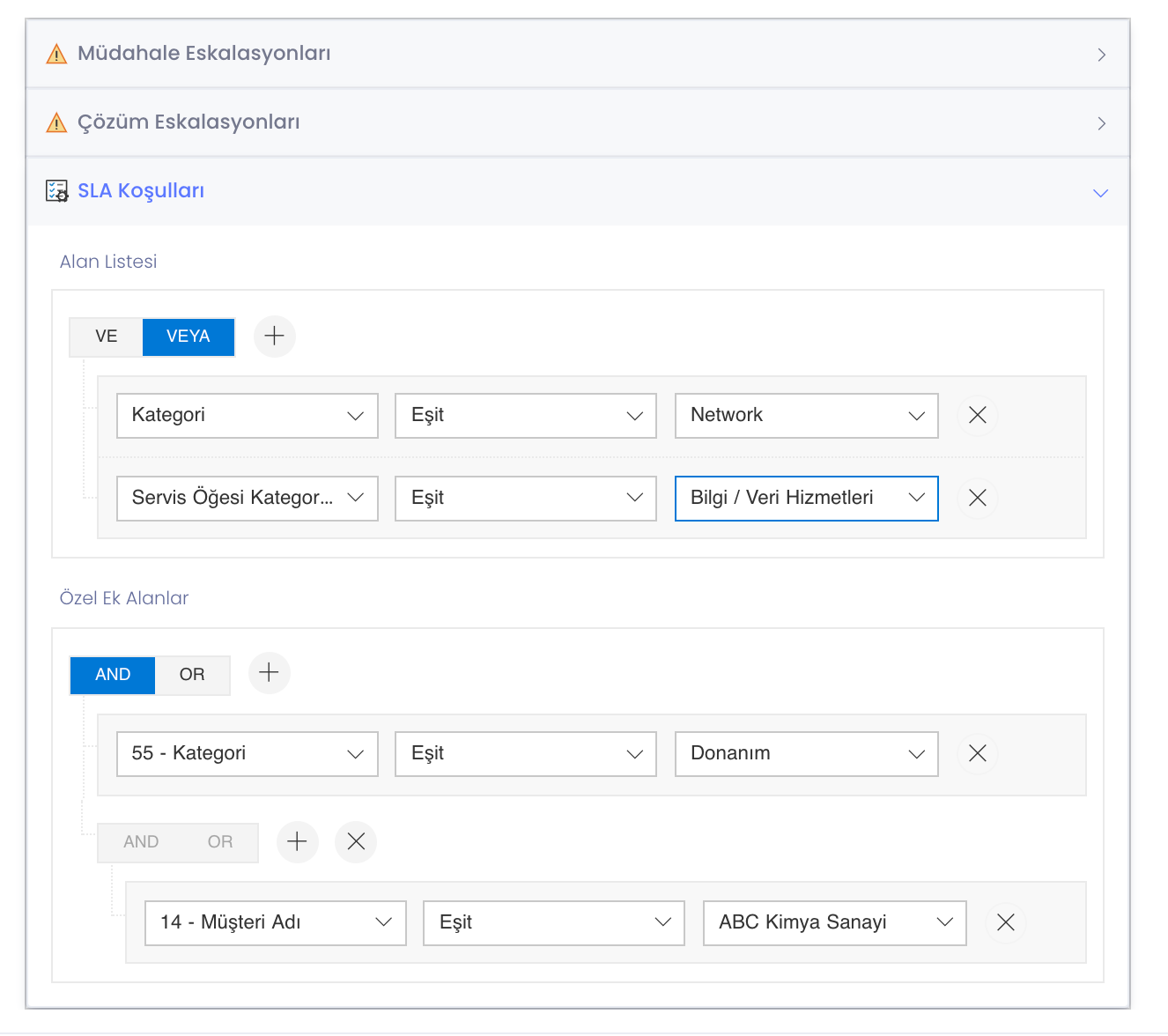Remove the Kategori Network condition row

click(977, 416)
